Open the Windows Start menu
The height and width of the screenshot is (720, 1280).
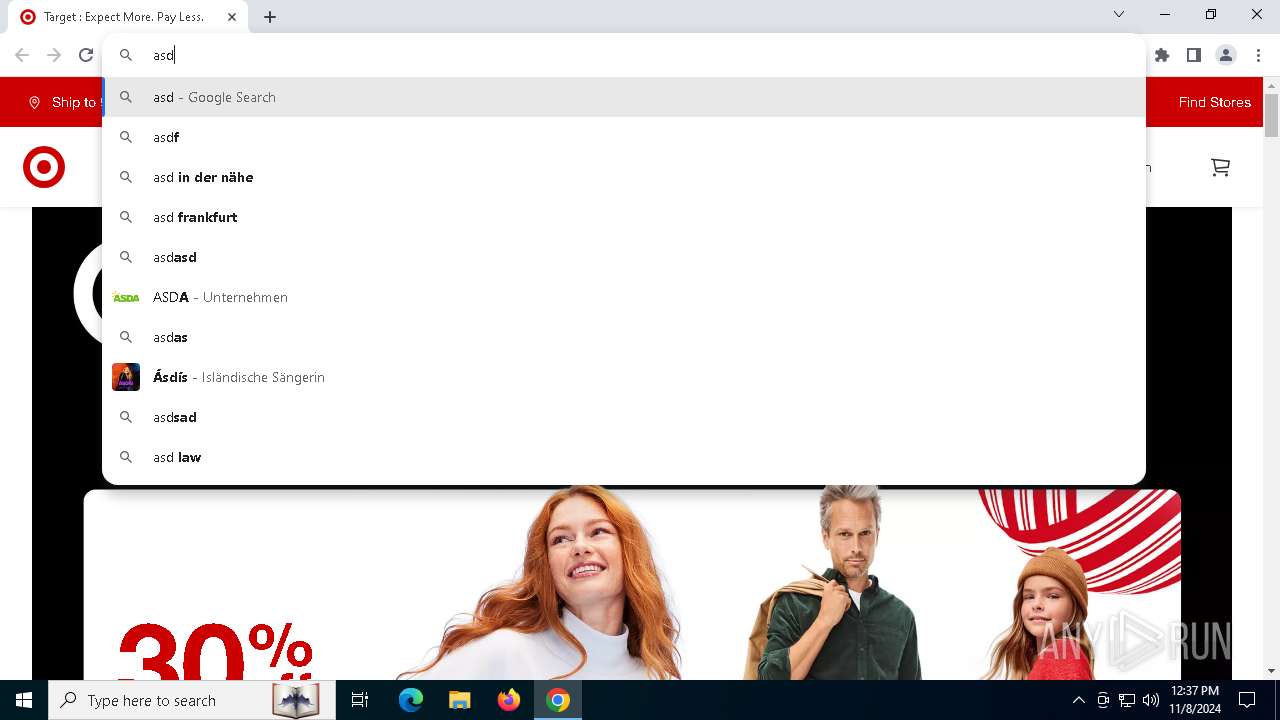[x=24, y=700]
